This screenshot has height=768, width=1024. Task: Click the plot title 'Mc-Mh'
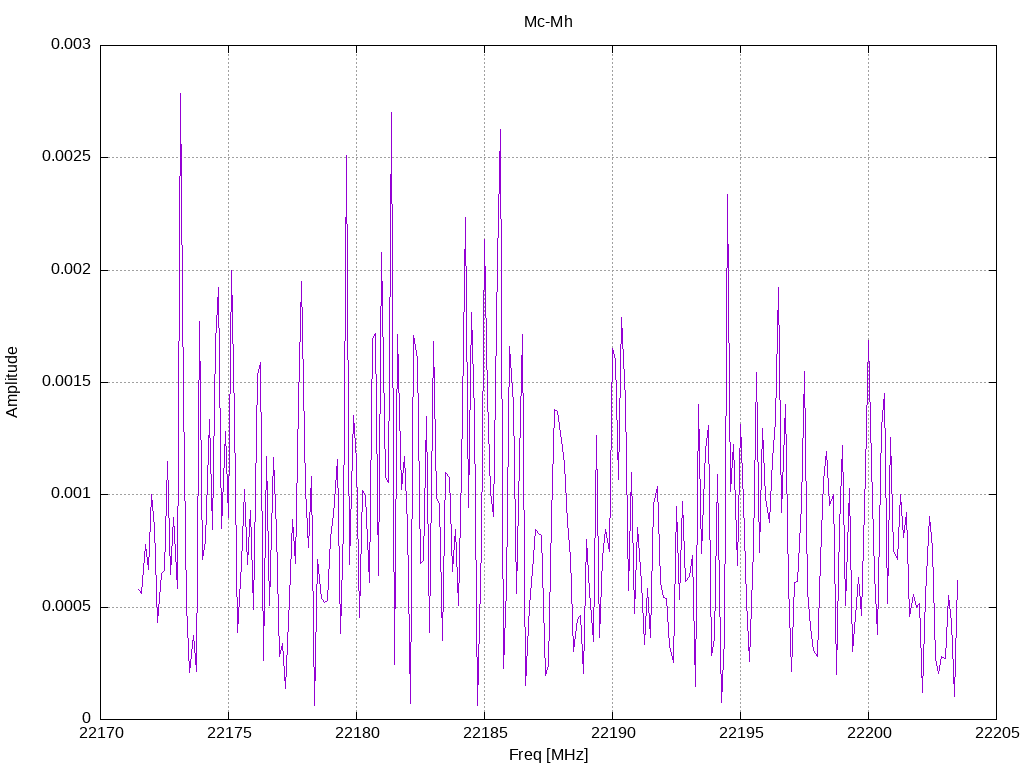548,22
